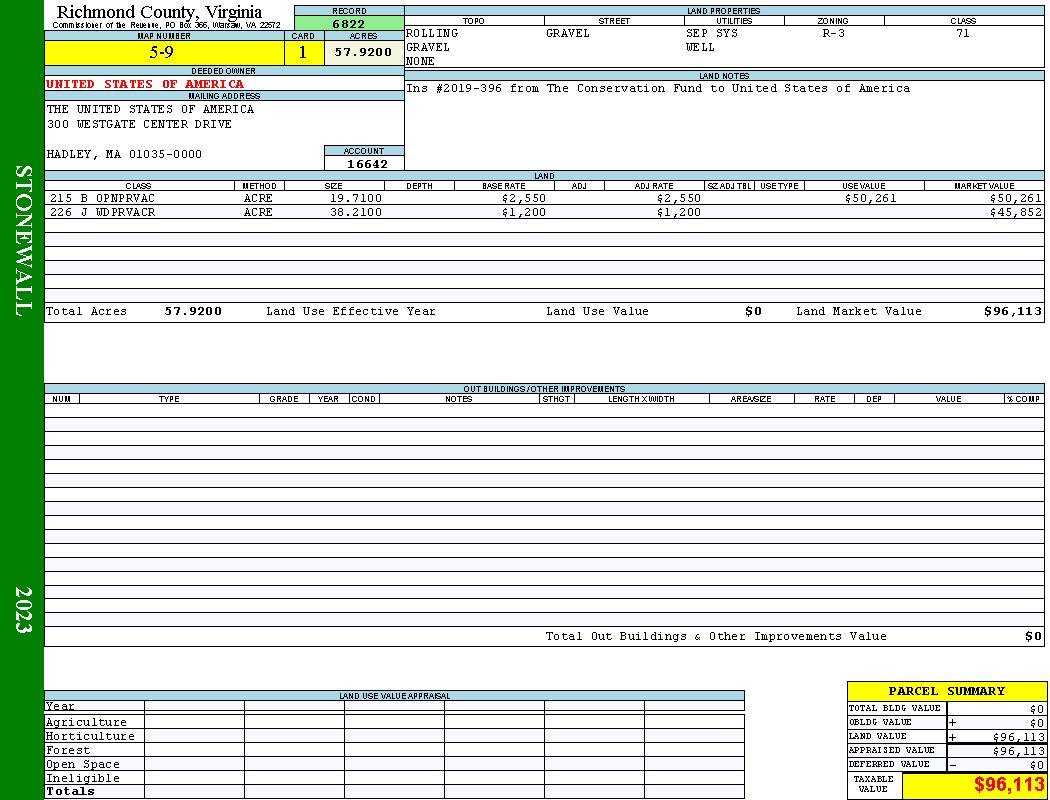Click the land notes text about Conservation Fund
1050x800 pixels.
(658, 88)
